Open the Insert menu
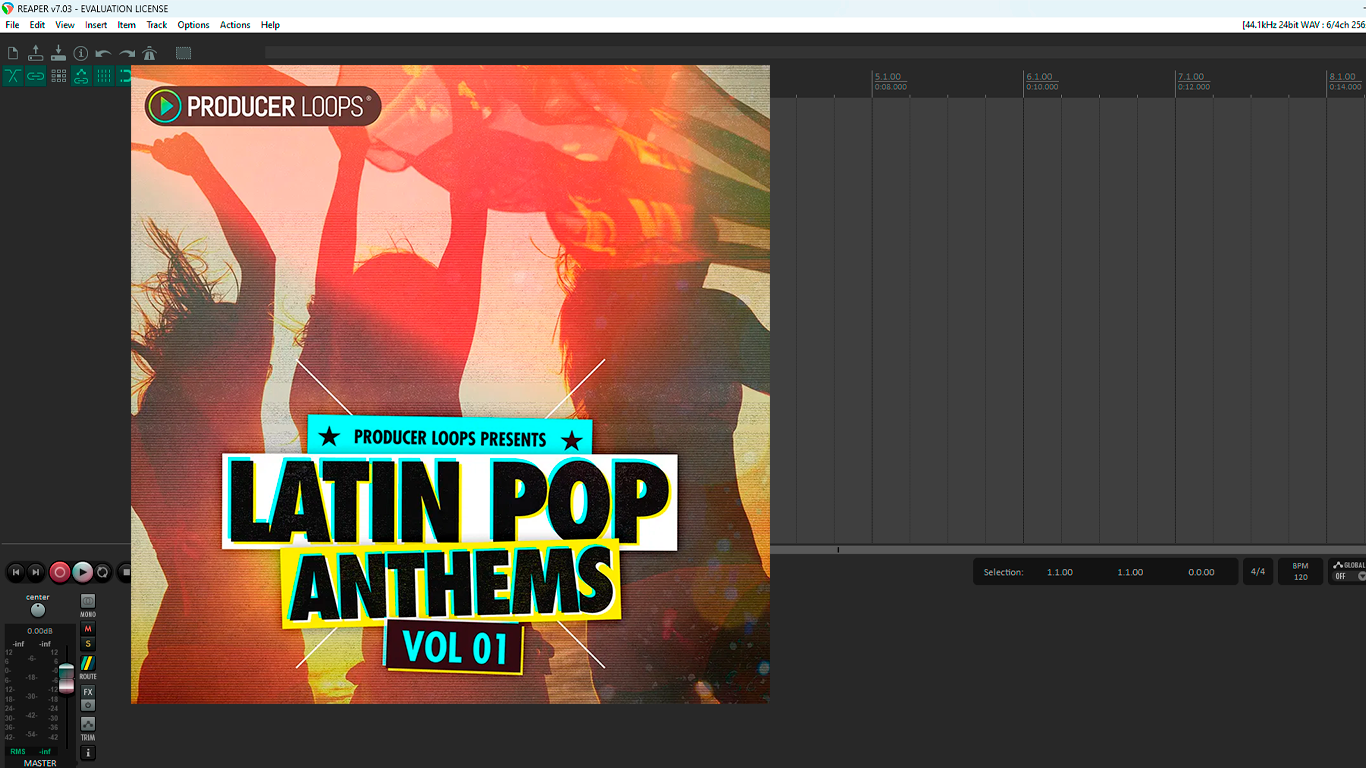This screenshot has width=1366, height=768. point(96,25)
